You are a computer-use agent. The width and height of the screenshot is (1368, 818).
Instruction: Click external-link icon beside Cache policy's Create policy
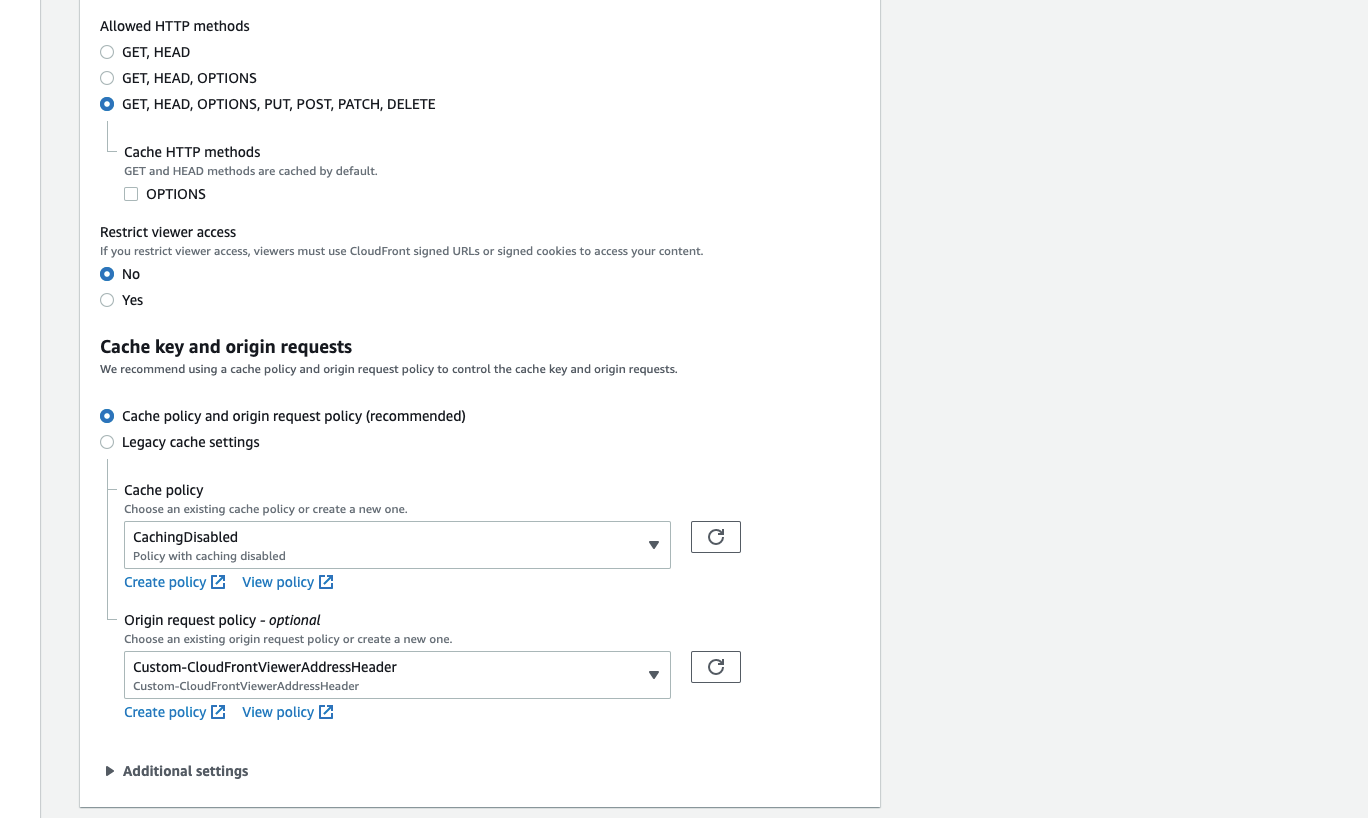click(218, 582)
